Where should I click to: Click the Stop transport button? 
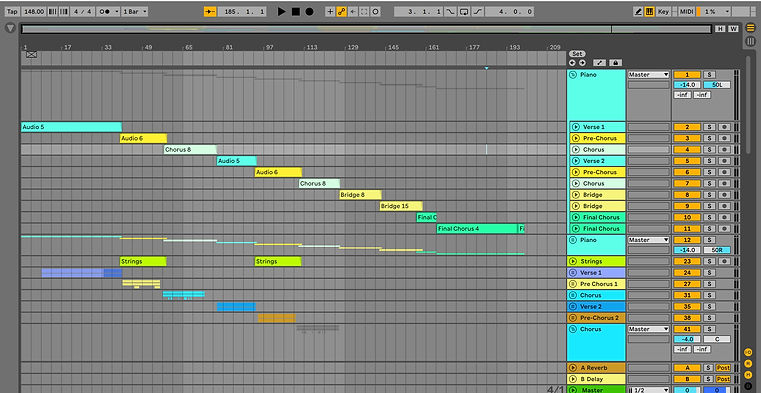tap(296, 12)
